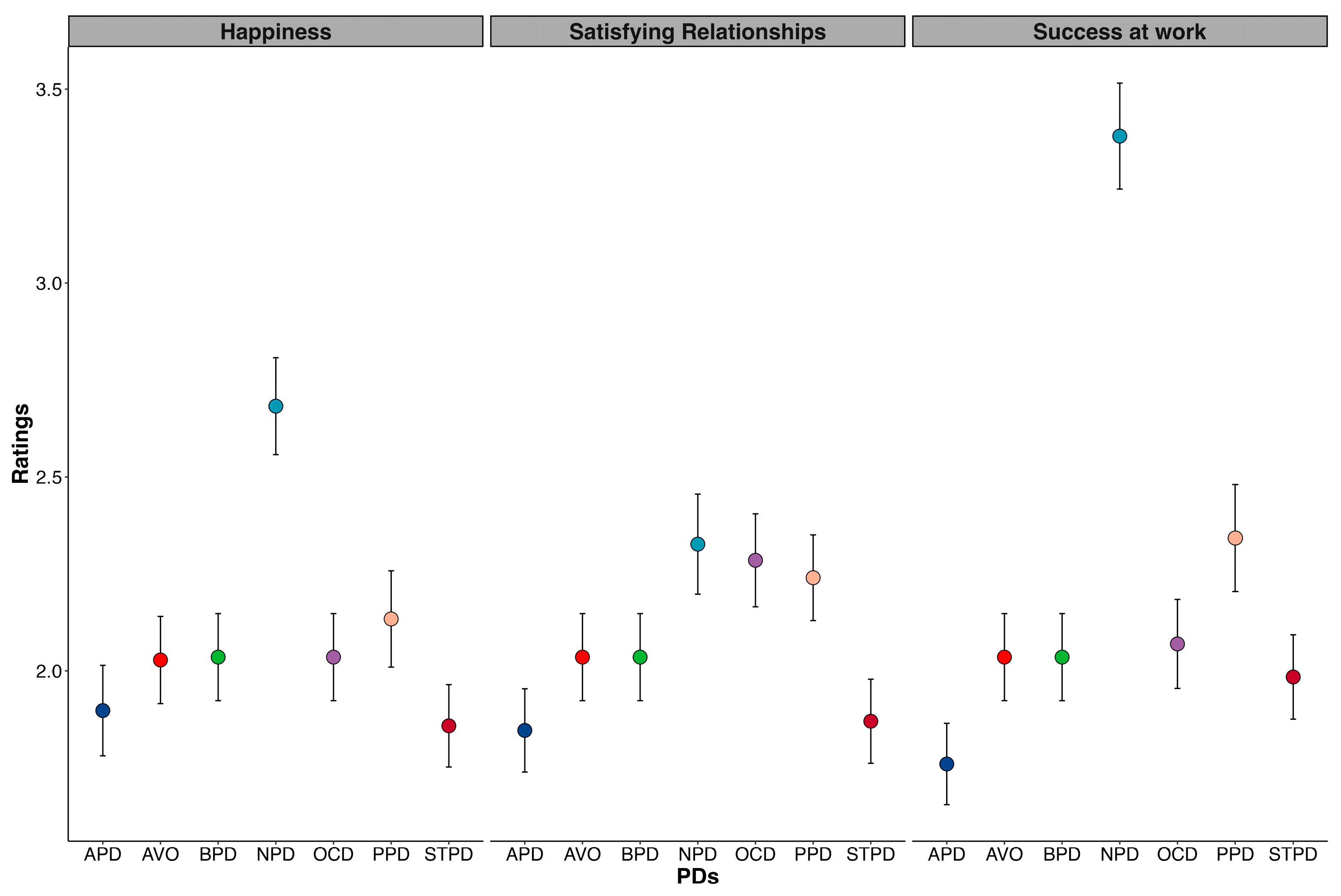Click the NPD point in Happiness panel
Viewport: 1341px width, 896px height.
tap(276, 406)
